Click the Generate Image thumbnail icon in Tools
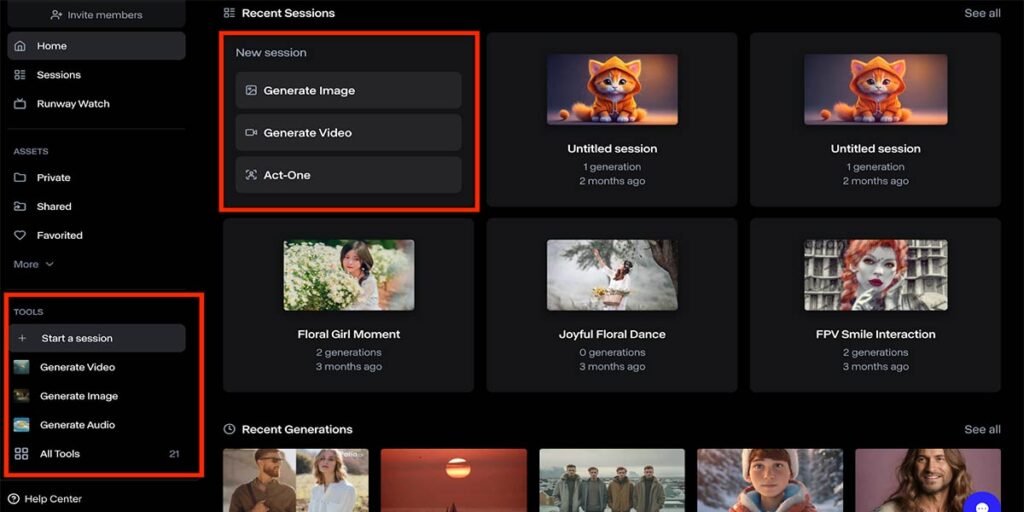Viewport: 1024px width, 512px height. tap(22, 396)
